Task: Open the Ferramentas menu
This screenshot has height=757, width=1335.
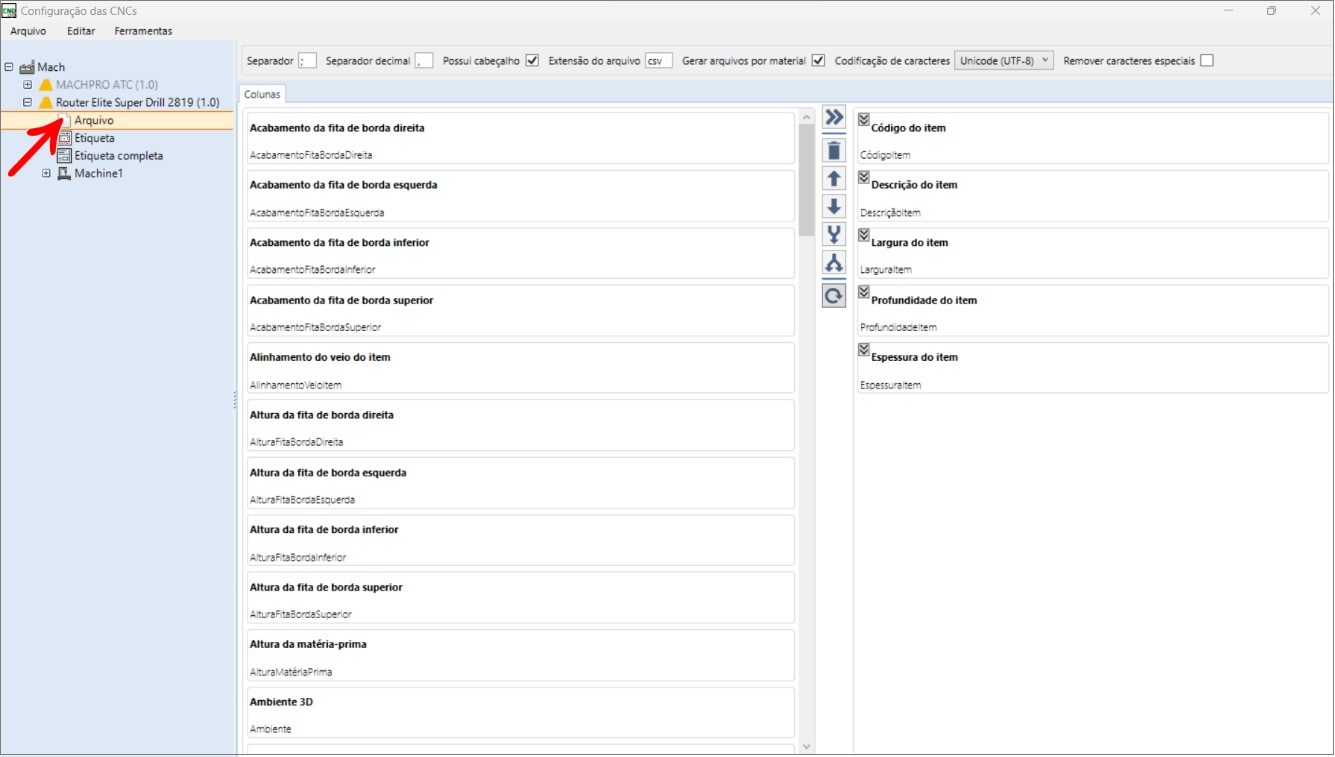Action: 143,31
